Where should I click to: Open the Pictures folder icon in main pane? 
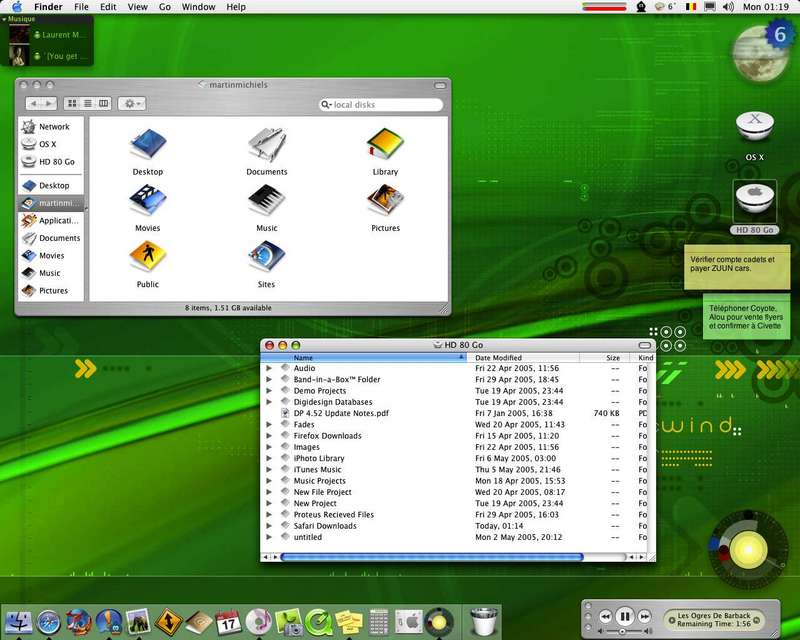click(x=385, y=201)
